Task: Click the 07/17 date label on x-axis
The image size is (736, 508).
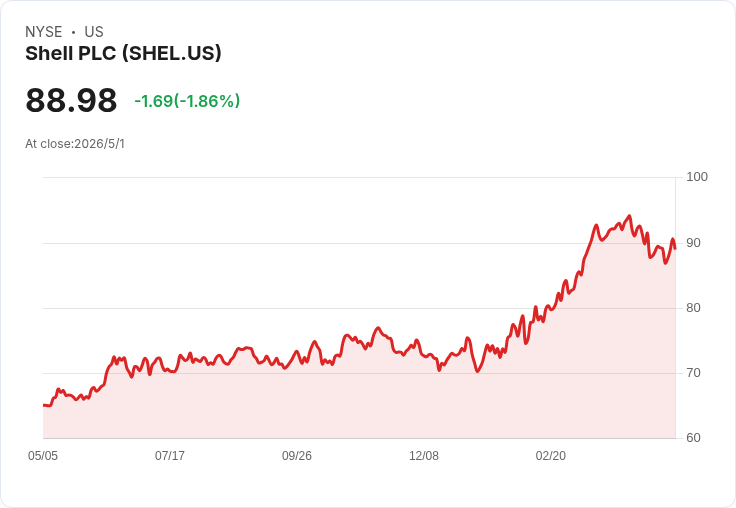Action: tap(170, 456)
